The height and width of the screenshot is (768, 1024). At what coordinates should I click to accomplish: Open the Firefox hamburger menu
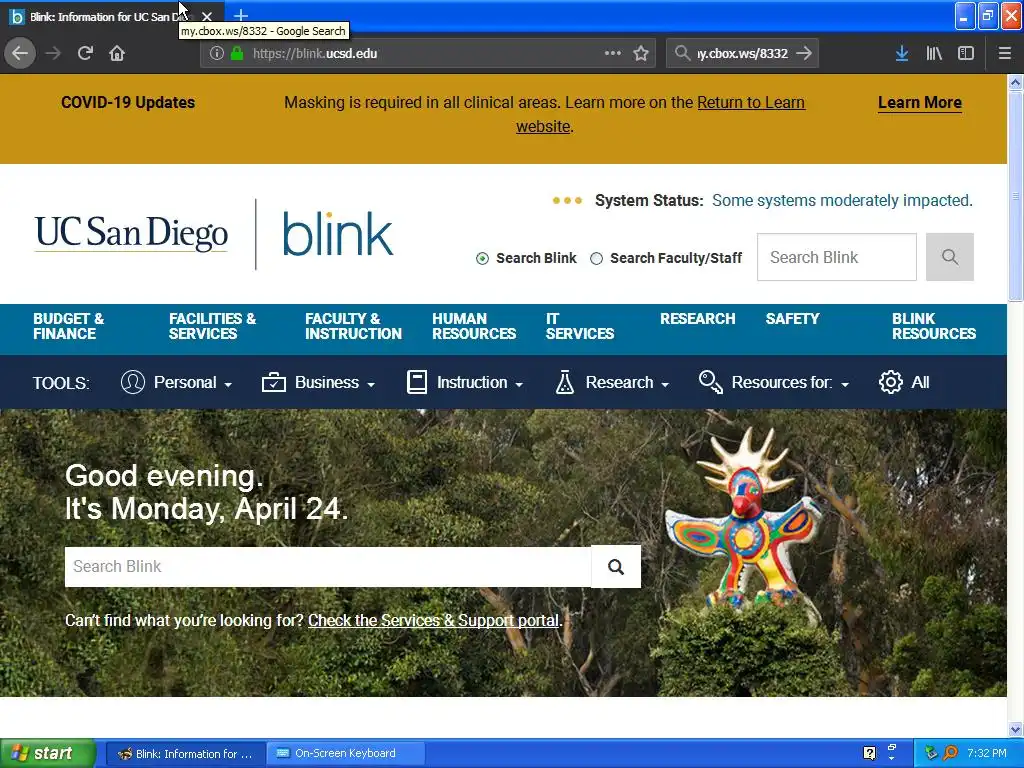tap(1005, 54)
